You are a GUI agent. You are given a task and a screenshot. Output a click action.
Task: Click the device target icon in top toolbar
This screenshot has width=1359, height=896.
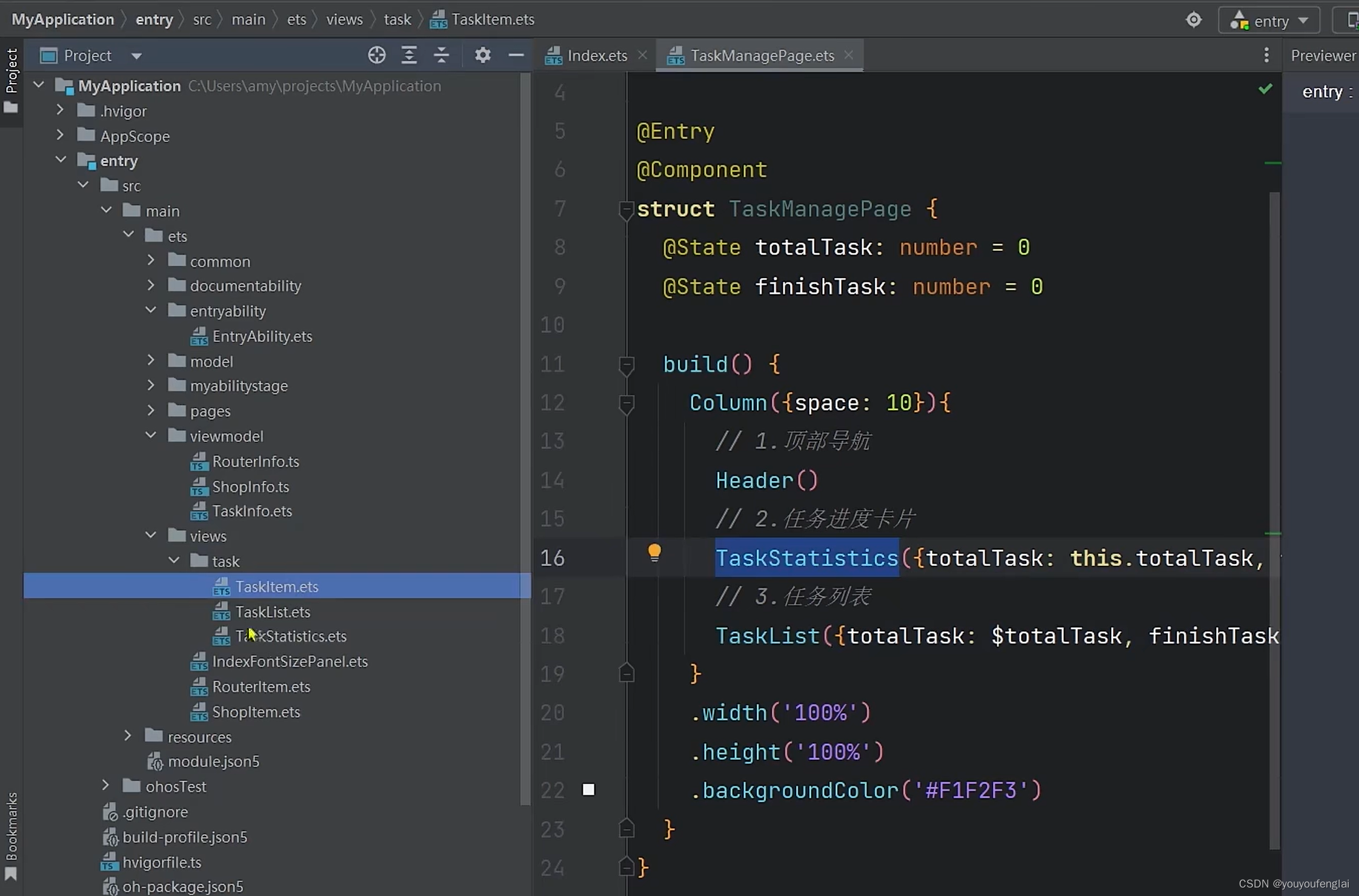point(1193,20)
